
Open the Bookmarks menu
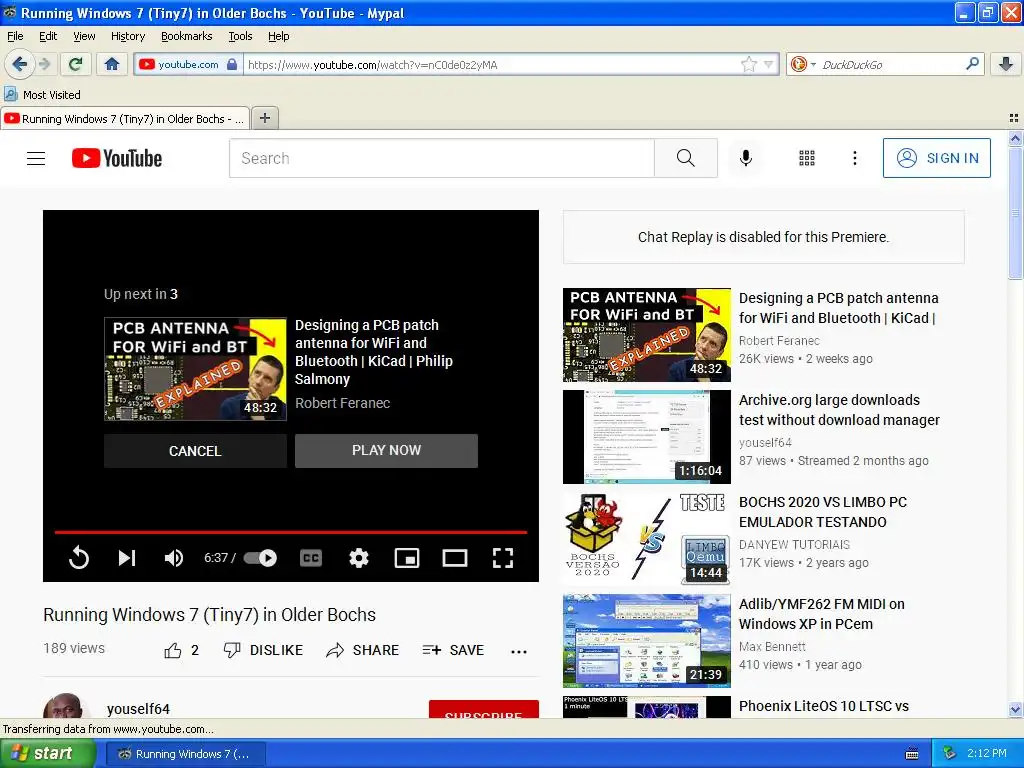186,36
